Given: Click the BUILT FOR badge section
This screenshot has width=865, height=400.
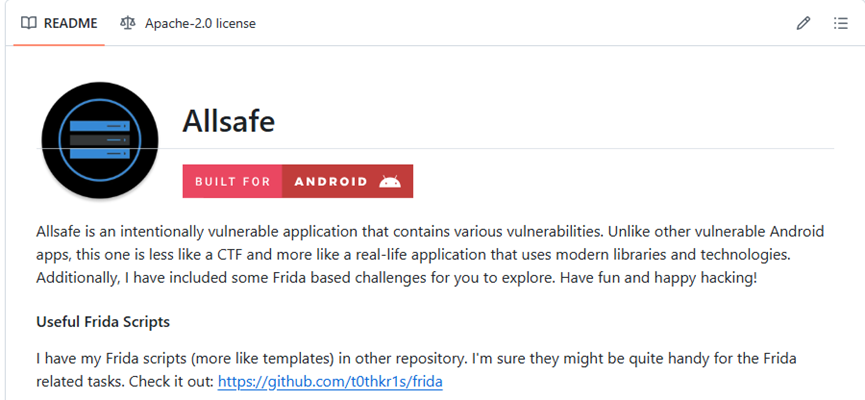Looking at the screenshot, I should [232, 181].
